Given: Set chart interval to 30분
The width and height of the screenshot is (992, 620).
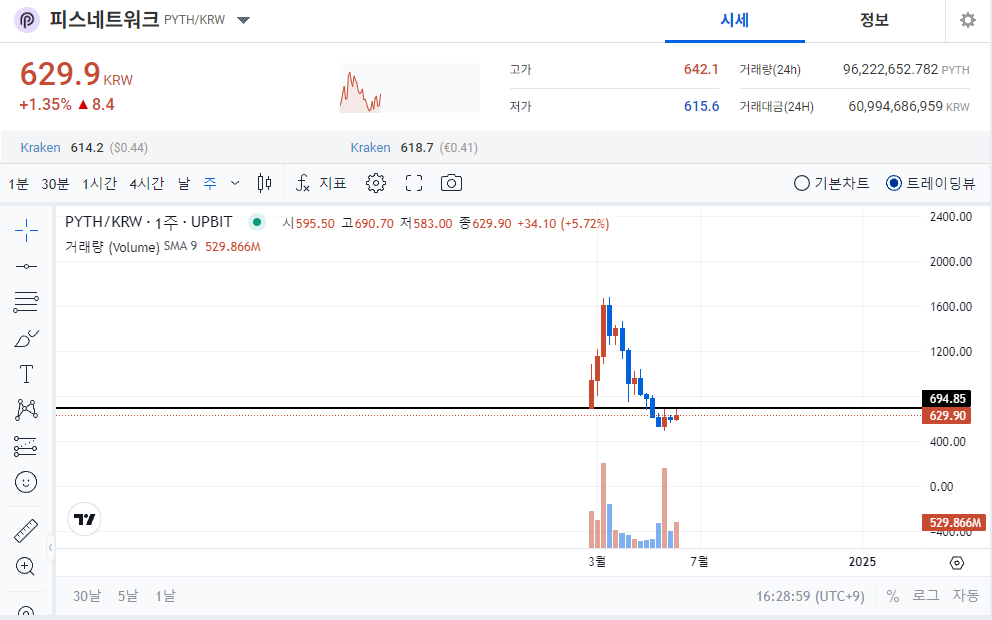Looking at the screenshot, I should (55, 183).
